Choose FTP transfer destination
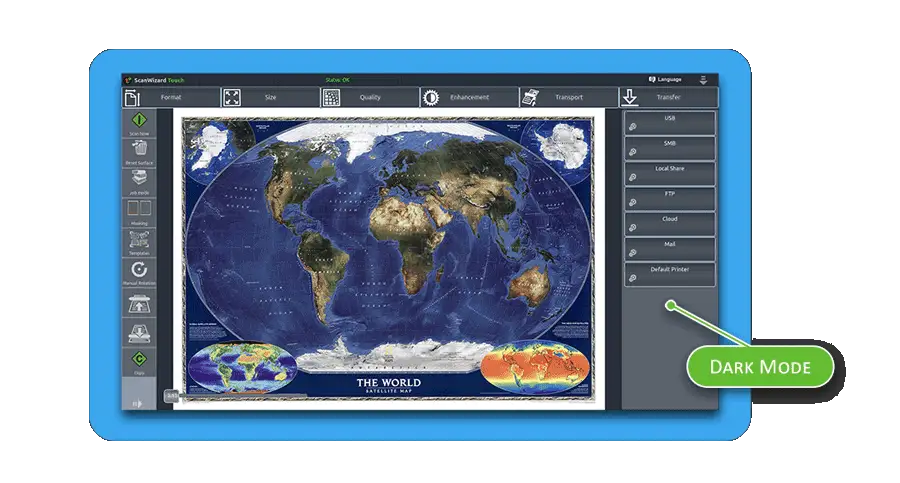 670,199
